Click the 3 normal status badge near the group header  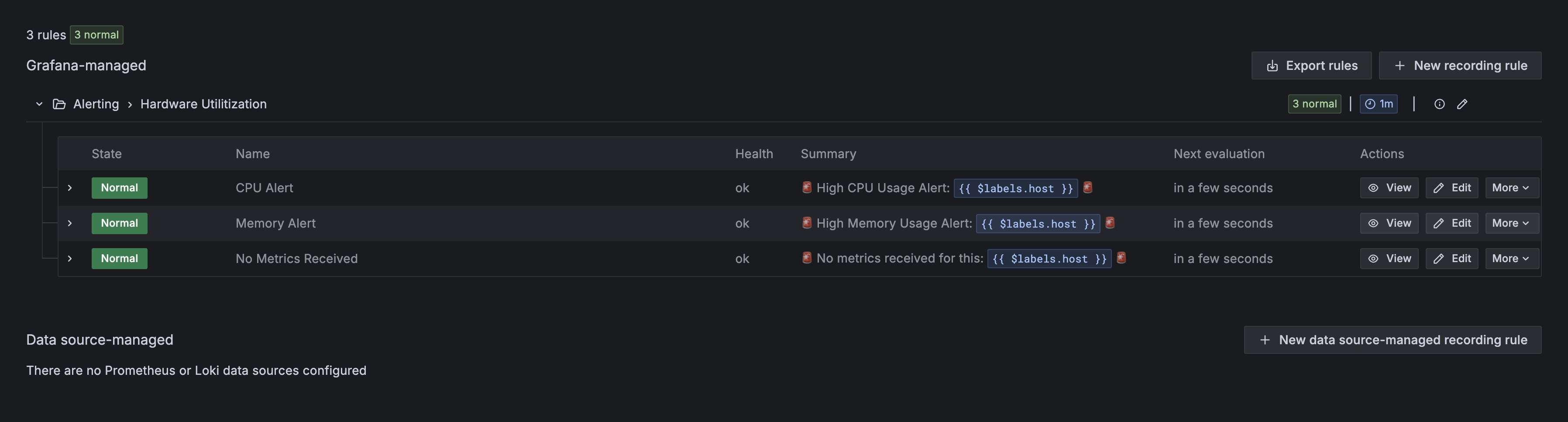1315,104
